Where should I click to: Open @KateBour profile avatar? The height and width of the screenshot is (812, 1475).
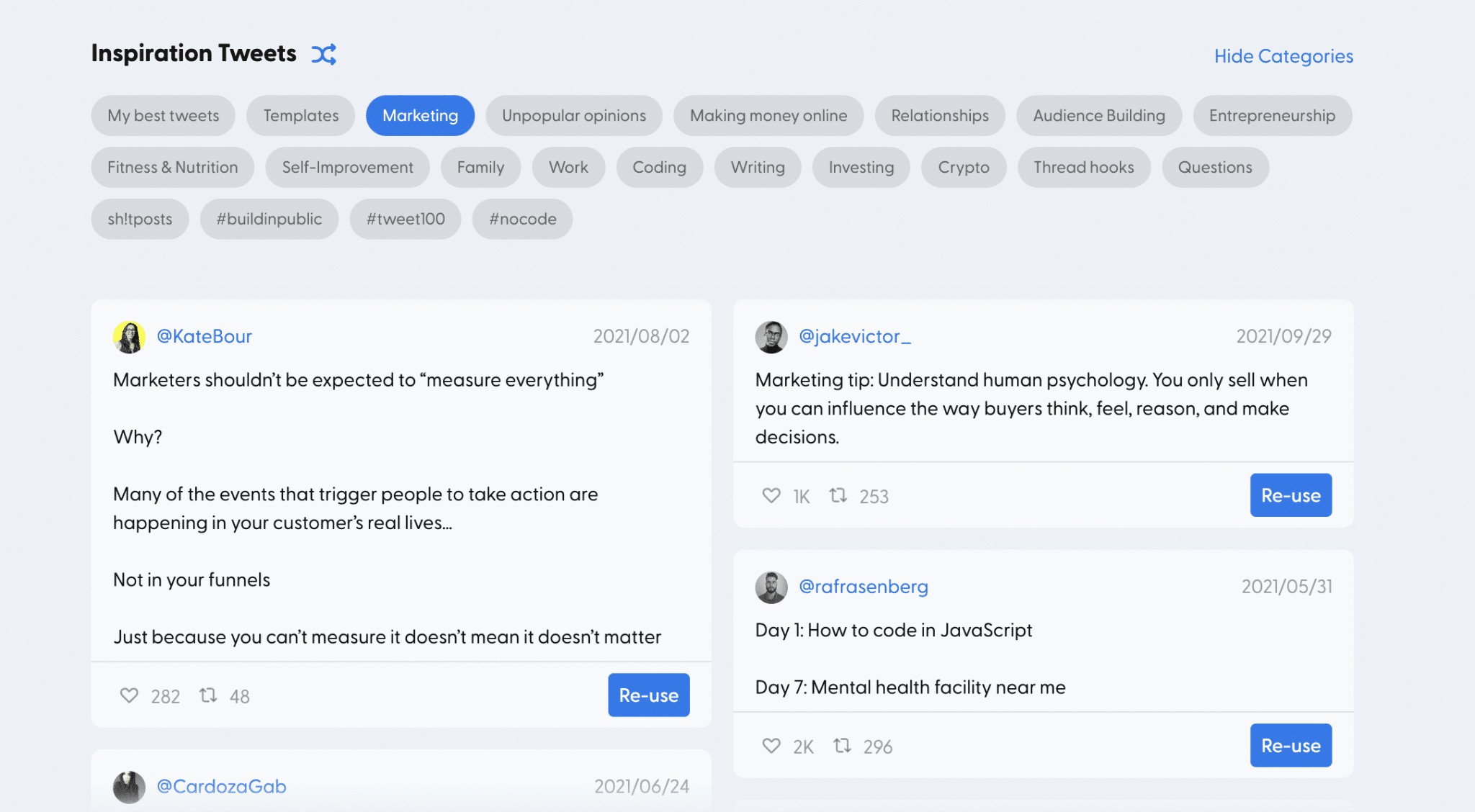129,337
